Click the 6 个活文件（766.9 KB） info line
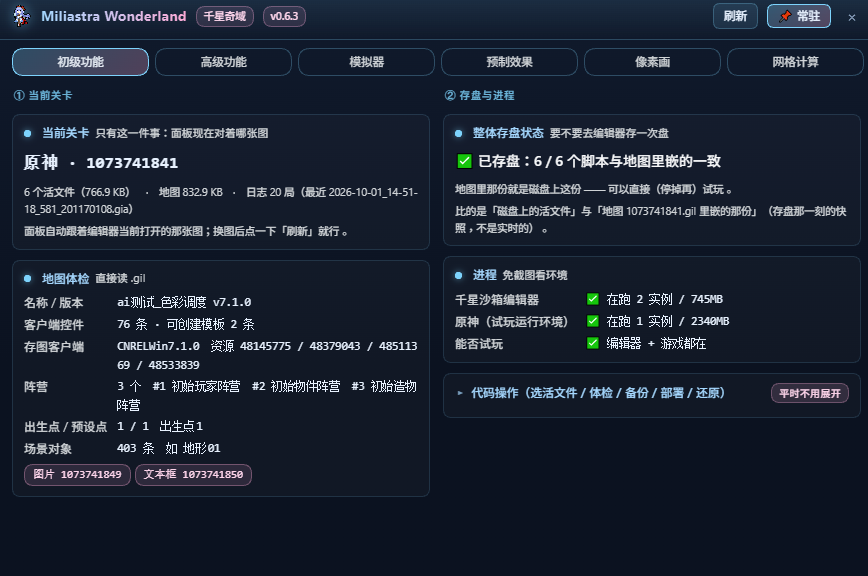The width and height of the screenshot is (868, 576). [76, 192]
